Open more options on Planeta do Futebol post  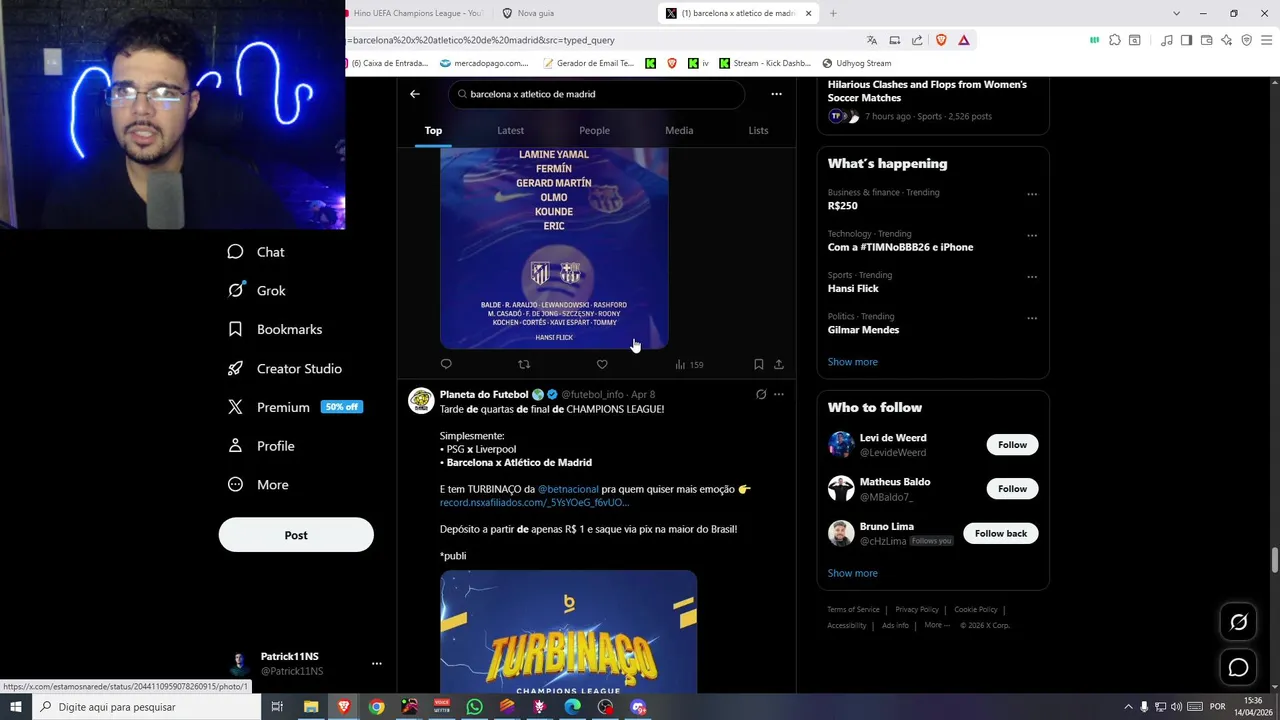pyautogui.click(x=779, y=394)
